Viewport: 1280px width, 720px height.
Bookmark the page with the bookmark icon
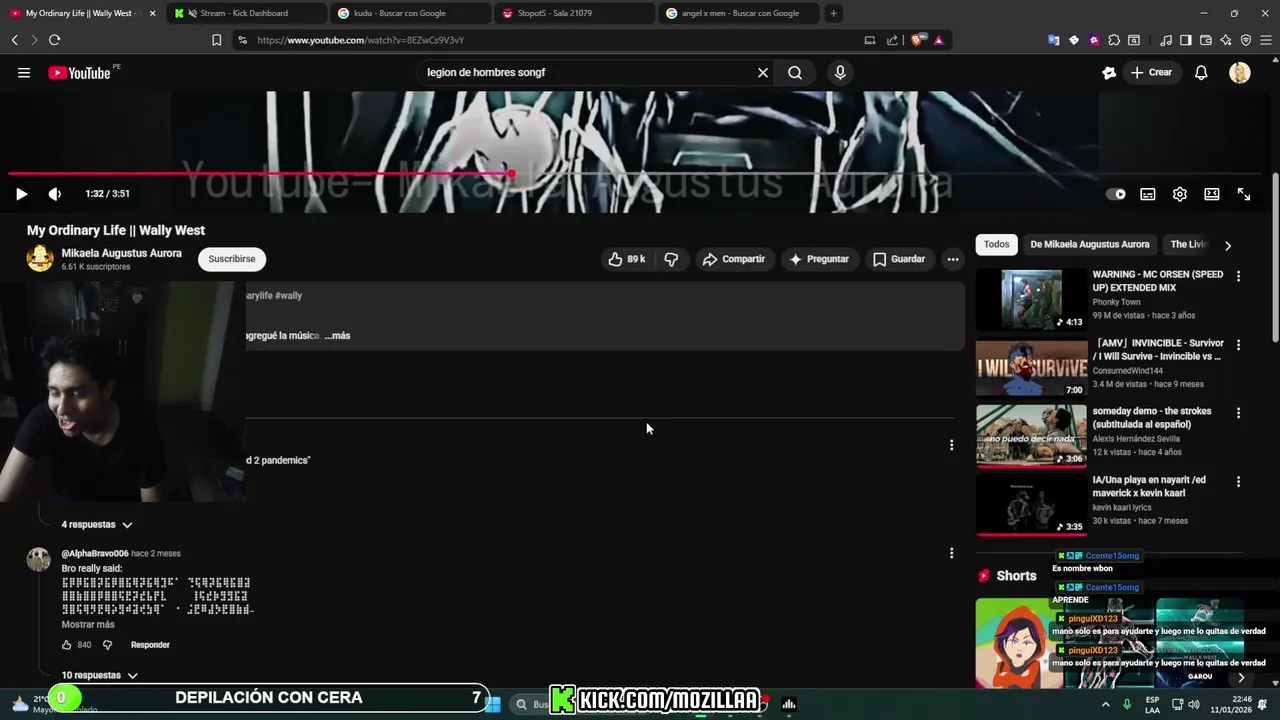(216, 40)
